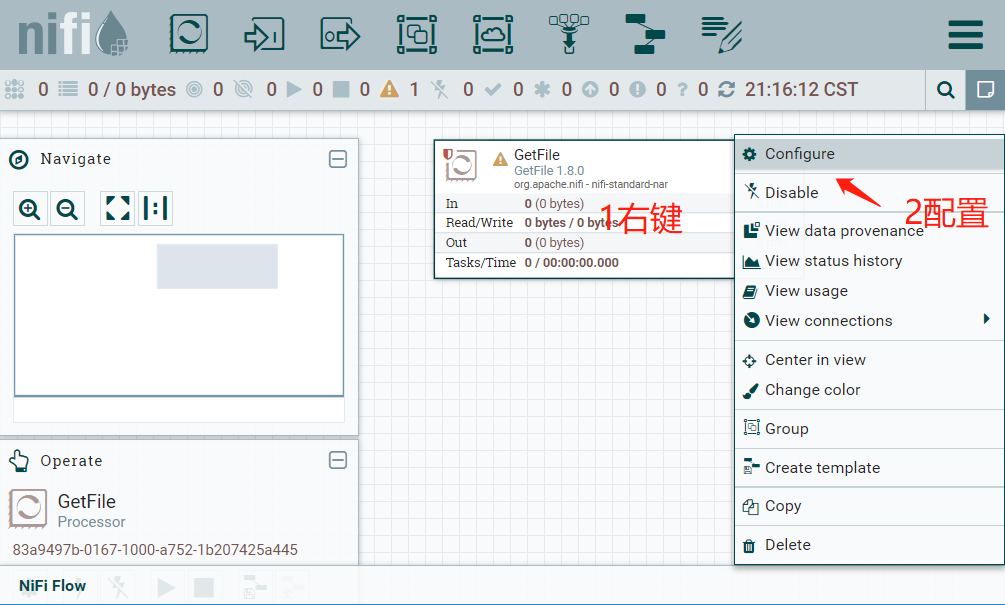Select the Output Port toolbar icon
Screen dimensions: 1005x605
click(x=340, y=34)
